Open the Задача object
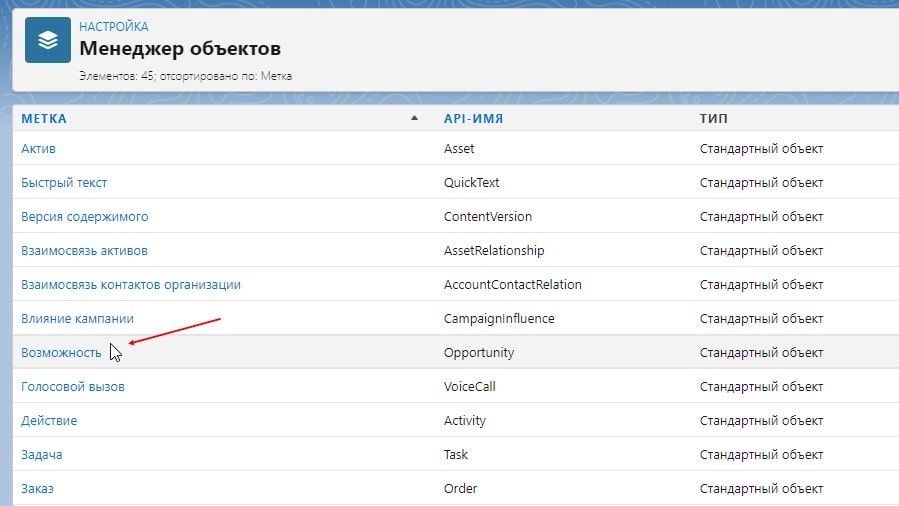The image size is (899, 506). click(42, 454)
